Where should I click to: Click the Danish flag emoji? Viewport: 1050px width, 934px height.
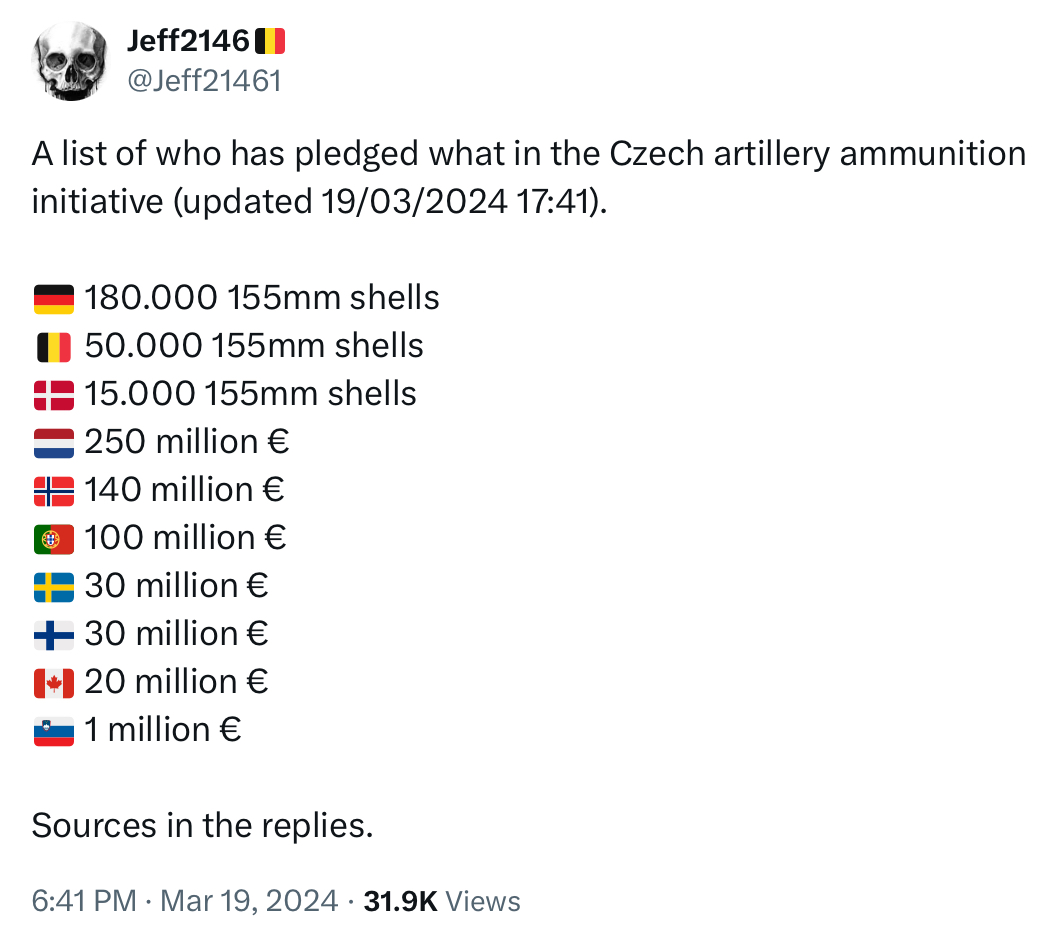tap(54, 394)
